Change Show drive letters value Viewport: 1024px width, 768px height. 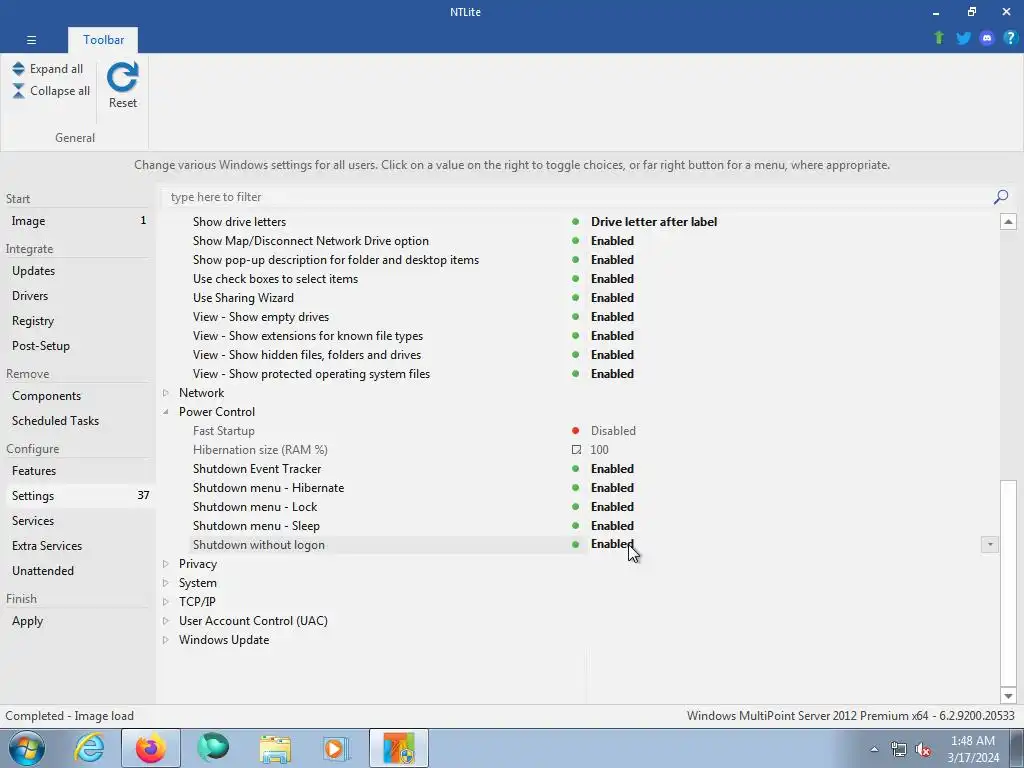[x=654, y=222]
